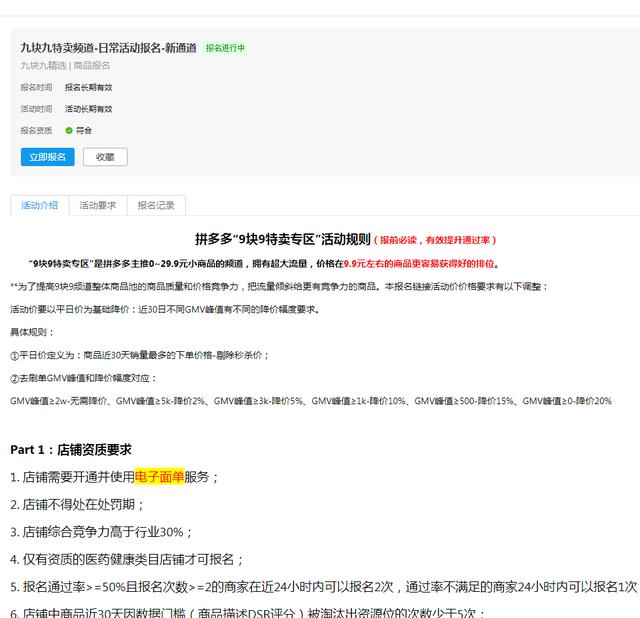640x618 pixels.
Task: Click the 收藏 button
Action: (105, 157)
